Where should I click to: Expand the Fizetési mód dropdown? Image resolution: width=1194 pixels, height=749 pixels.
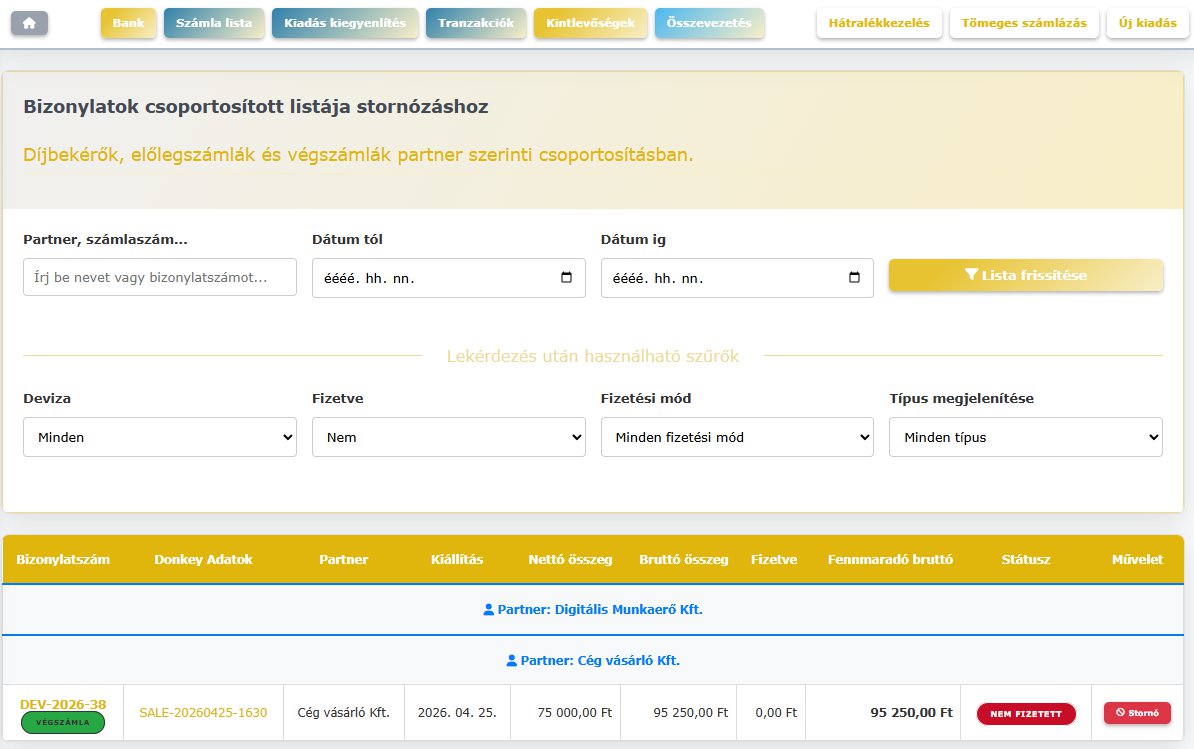point(737,437)
